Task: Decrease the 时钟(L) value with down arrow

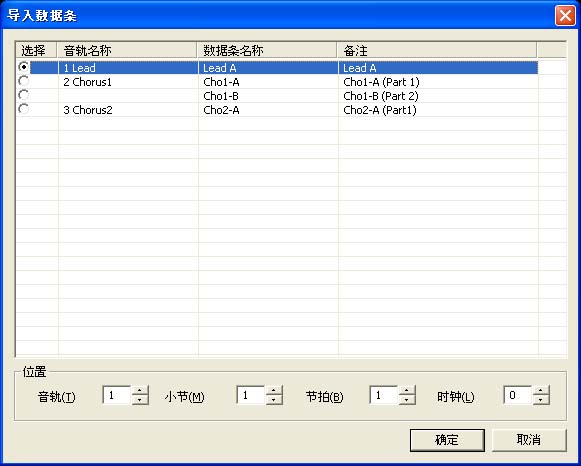Action: pos(541,400)
